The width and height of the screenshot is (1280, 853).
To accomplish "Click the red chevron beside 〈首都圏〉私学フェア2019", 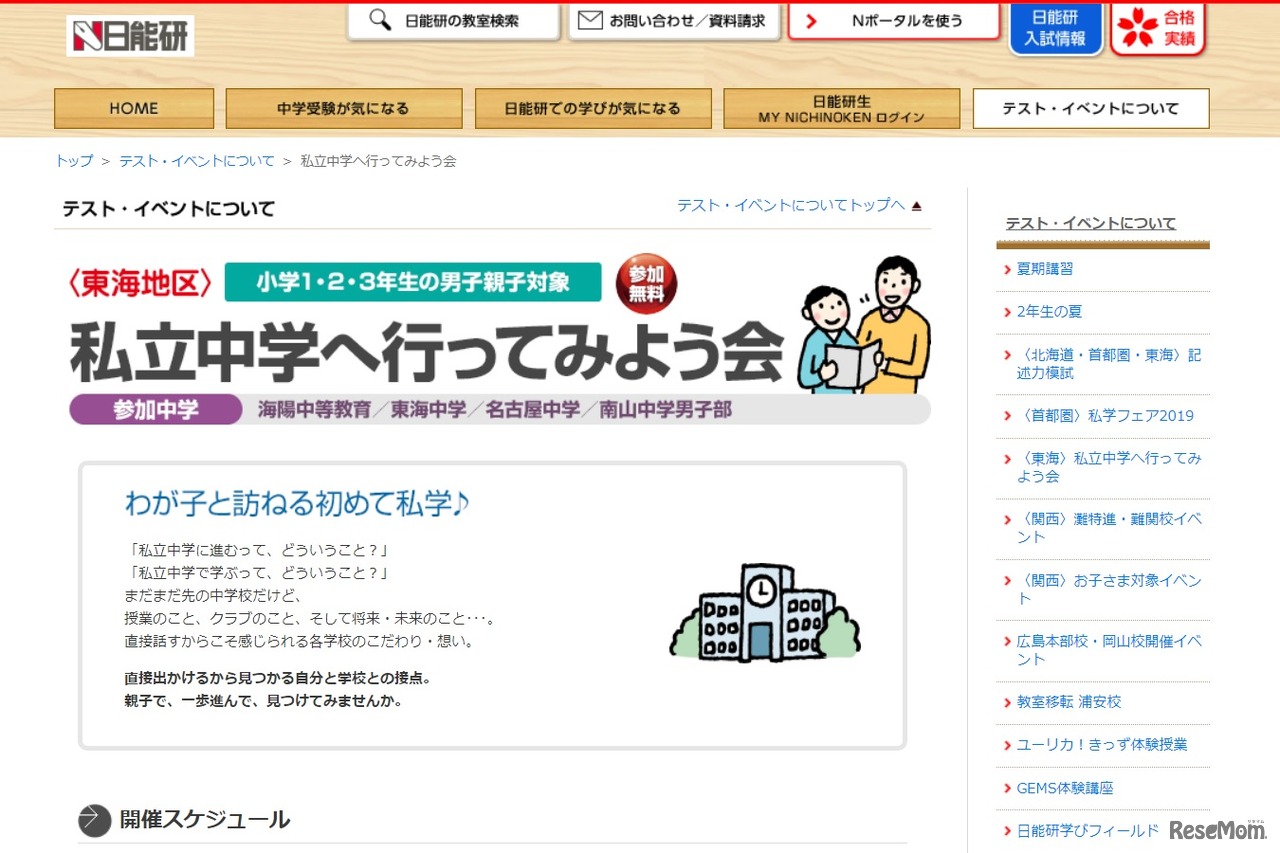I will point(1006,416).
